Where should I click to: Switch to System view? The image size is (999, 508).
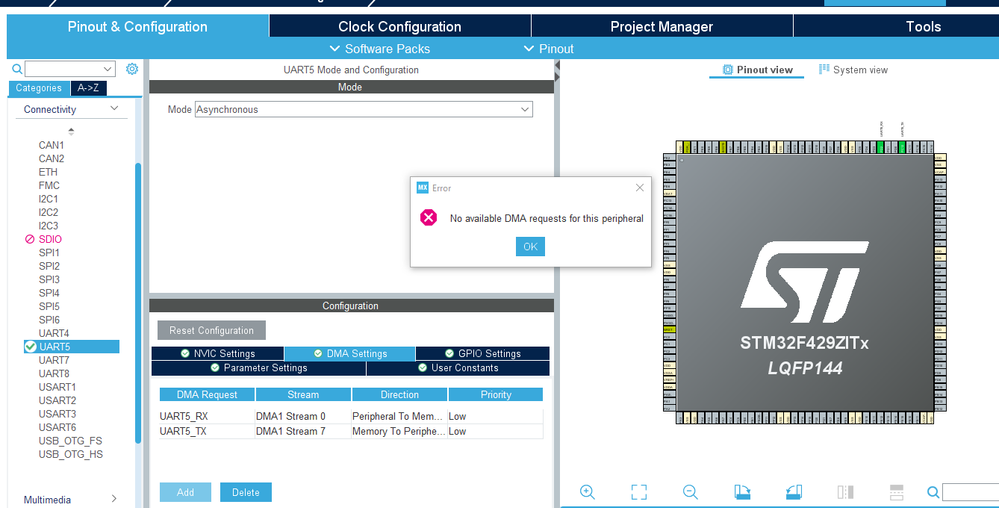tap(853, 69)
